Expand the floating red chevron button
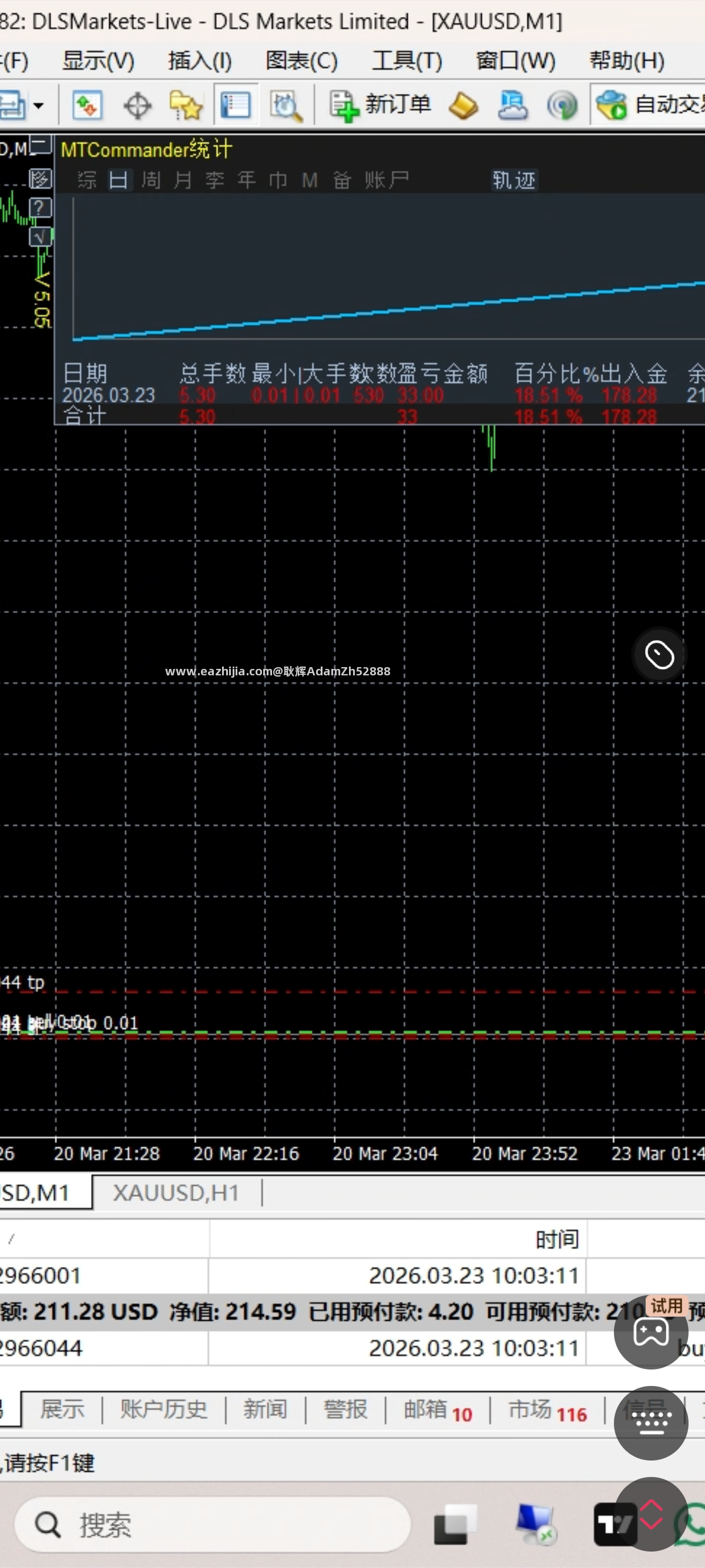The width and height of the screenshot is (705, 1568). click(x=651, y=1514)
